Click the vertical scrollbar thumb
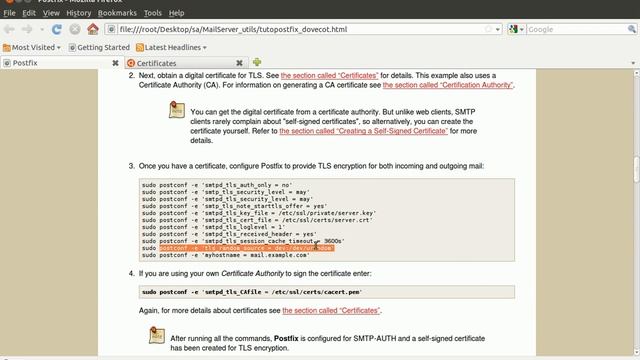 636,169
